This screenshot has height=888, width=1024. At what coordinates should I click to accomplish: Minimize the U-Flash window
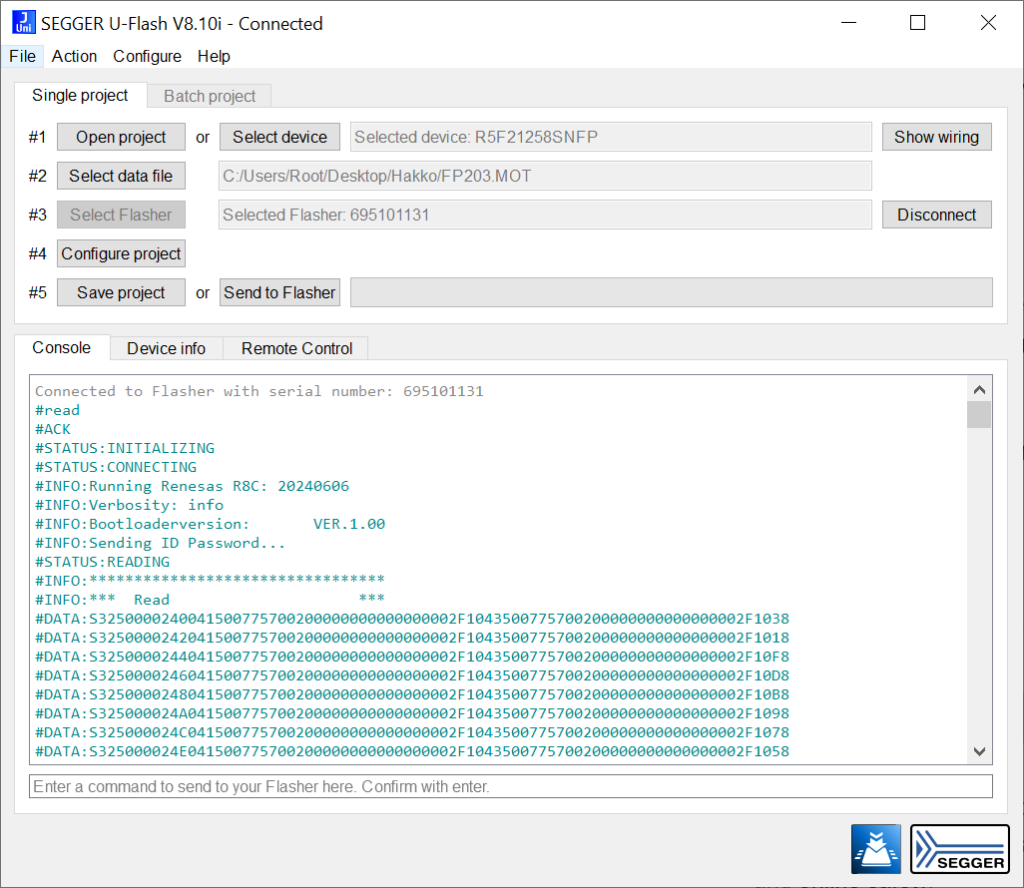[848, 23]
